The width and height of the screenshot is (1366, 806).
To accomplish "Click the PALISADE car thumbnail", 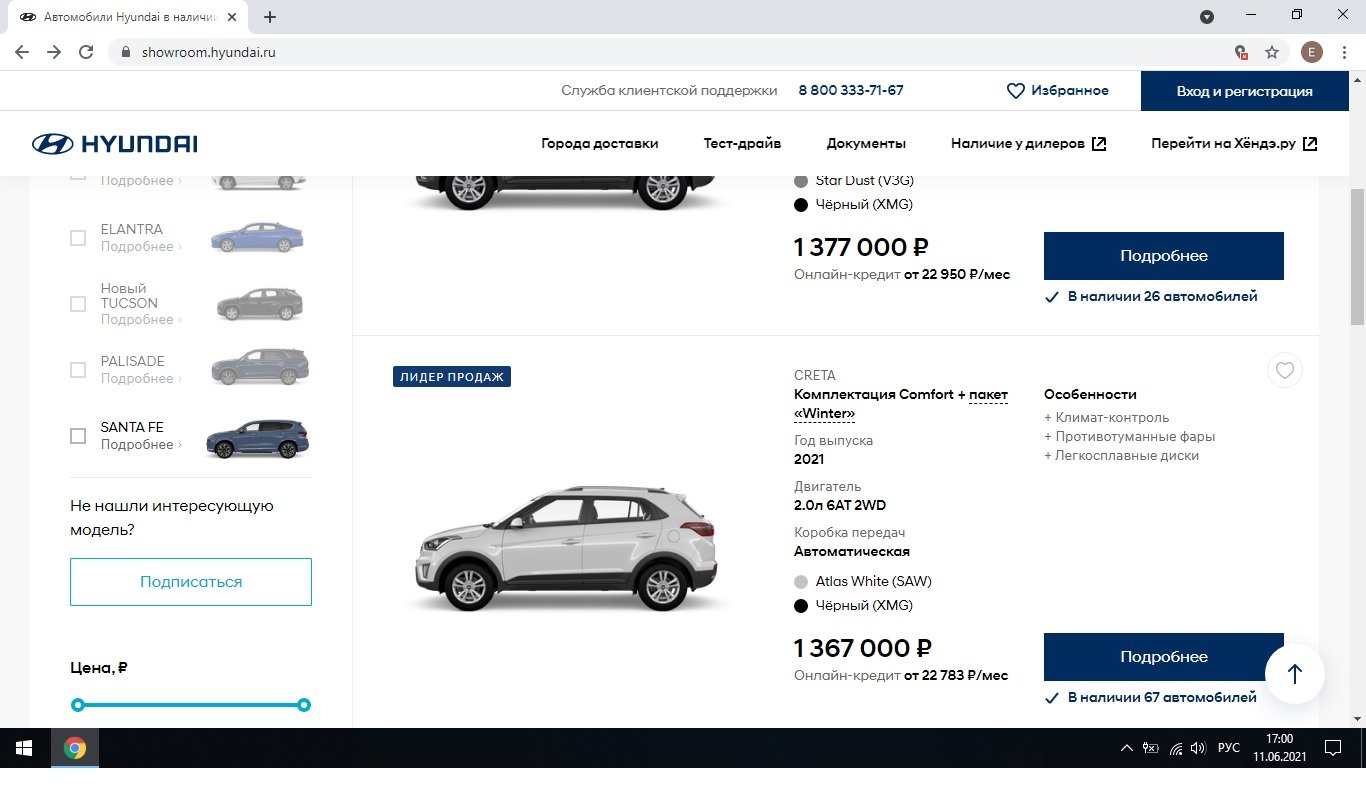I will pos(260,367).
